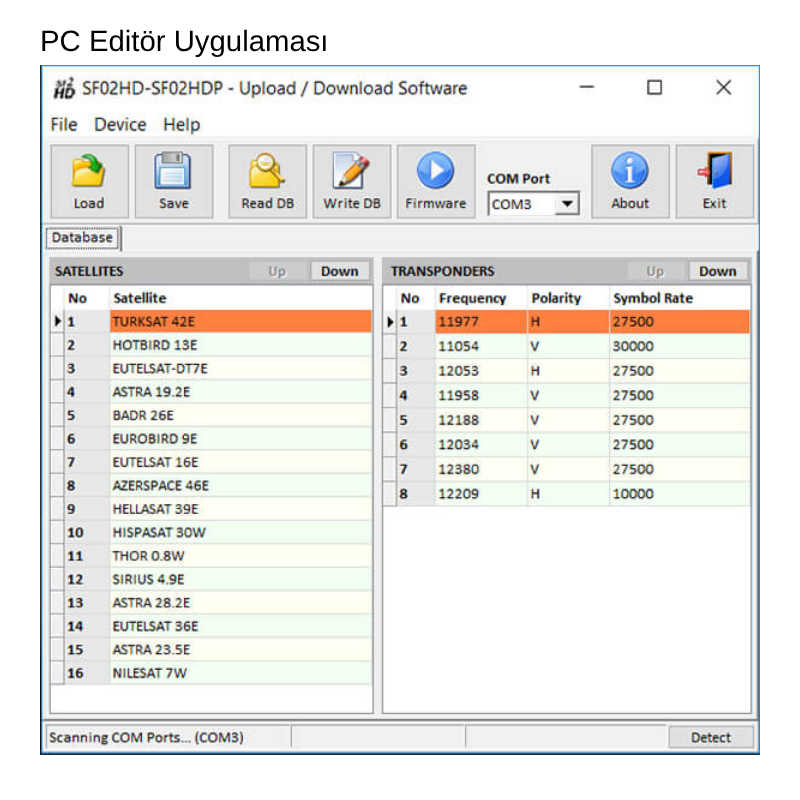
Task: Open the File menu
Action: tap(64, 124)
